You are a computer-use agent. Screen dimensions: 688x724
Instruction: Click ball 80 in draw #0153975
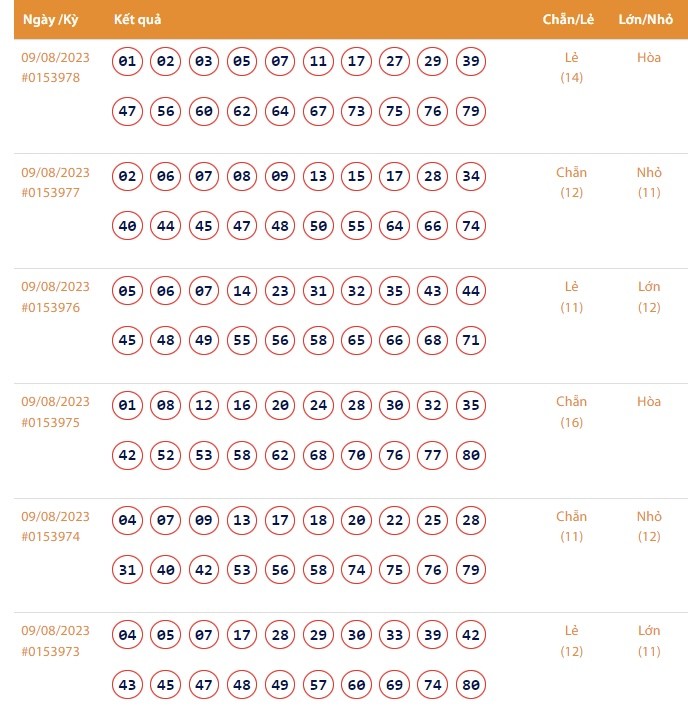pos(471,455)
